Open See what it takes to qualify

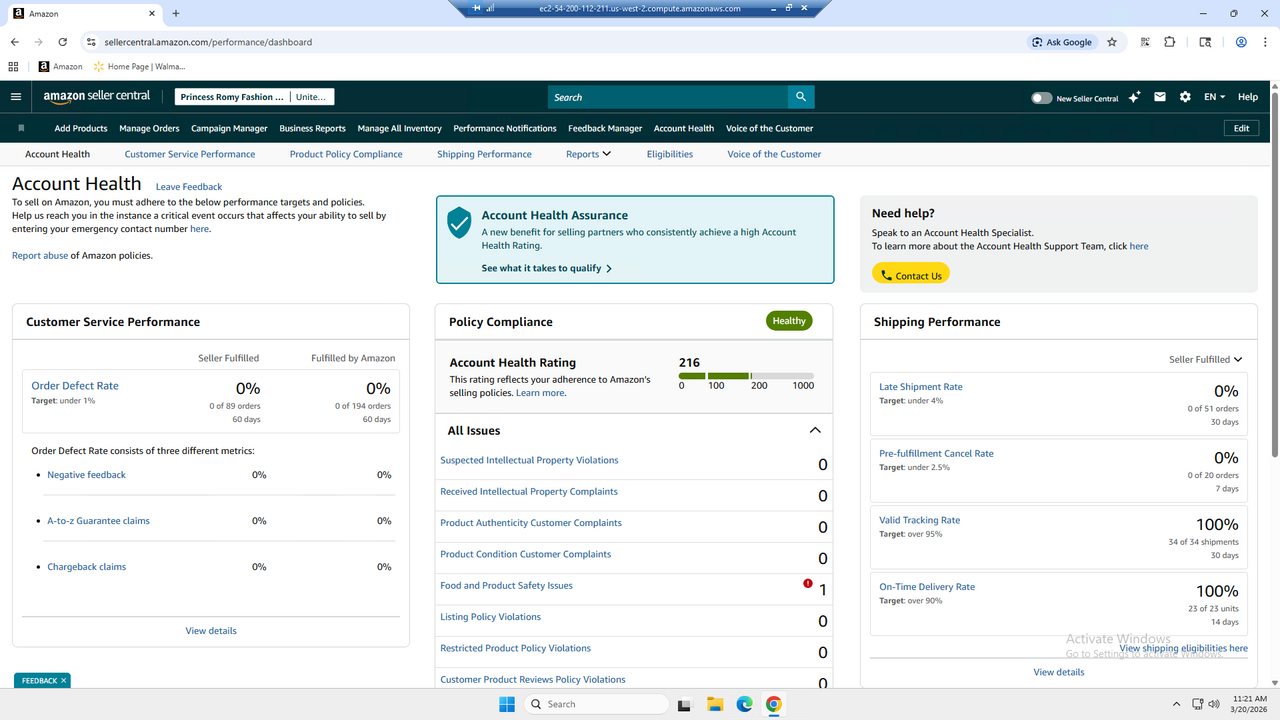(547, 268)
